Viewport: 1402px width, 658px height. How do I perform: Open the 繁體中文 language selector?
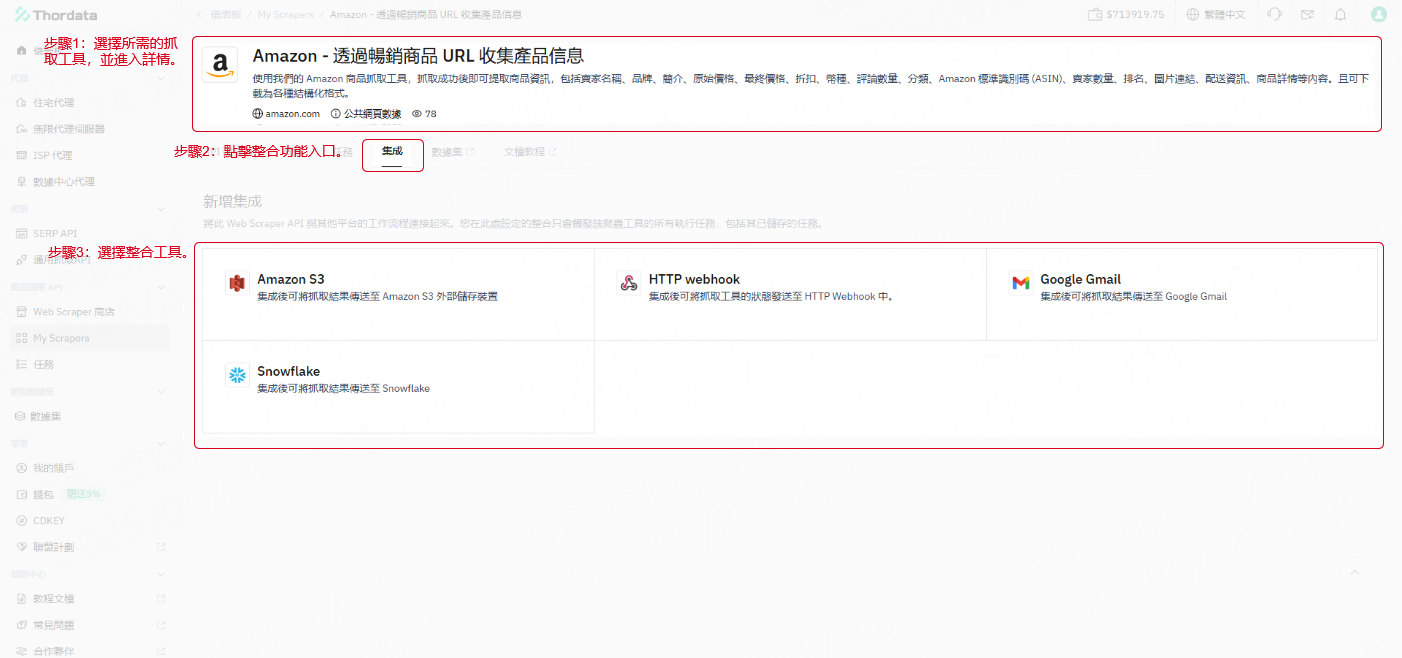pyautogui.click(x=1216, y=14)
